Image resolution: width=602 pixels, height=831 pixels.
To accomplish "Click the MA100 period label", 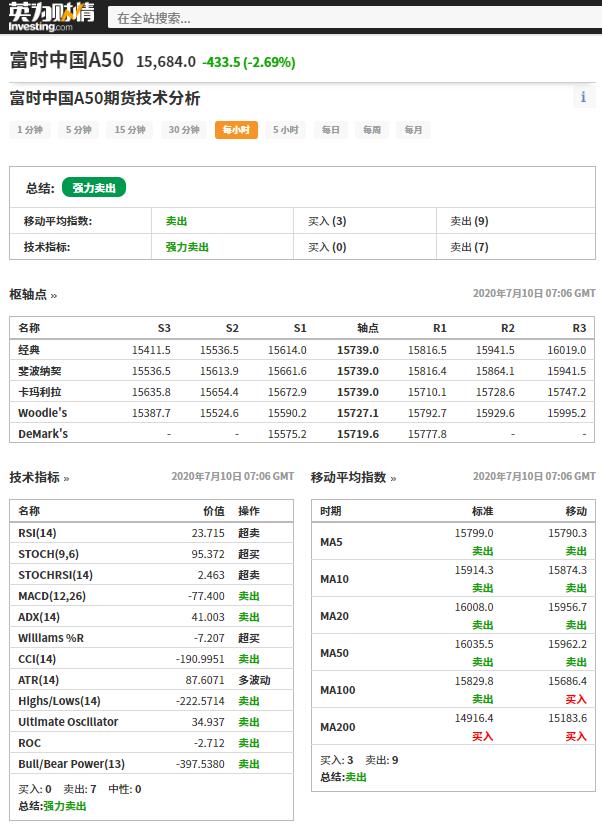I will click(x=338, y=690).
